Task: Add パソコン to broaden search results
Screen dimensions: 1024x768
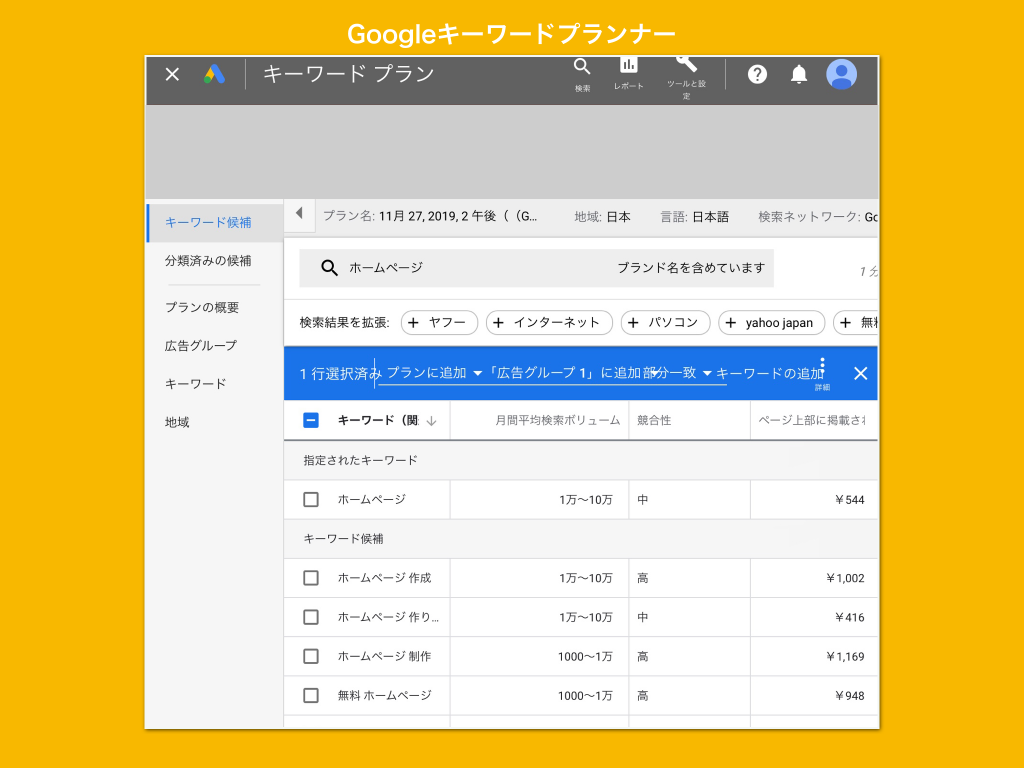Action: click(x=665, y=323)
